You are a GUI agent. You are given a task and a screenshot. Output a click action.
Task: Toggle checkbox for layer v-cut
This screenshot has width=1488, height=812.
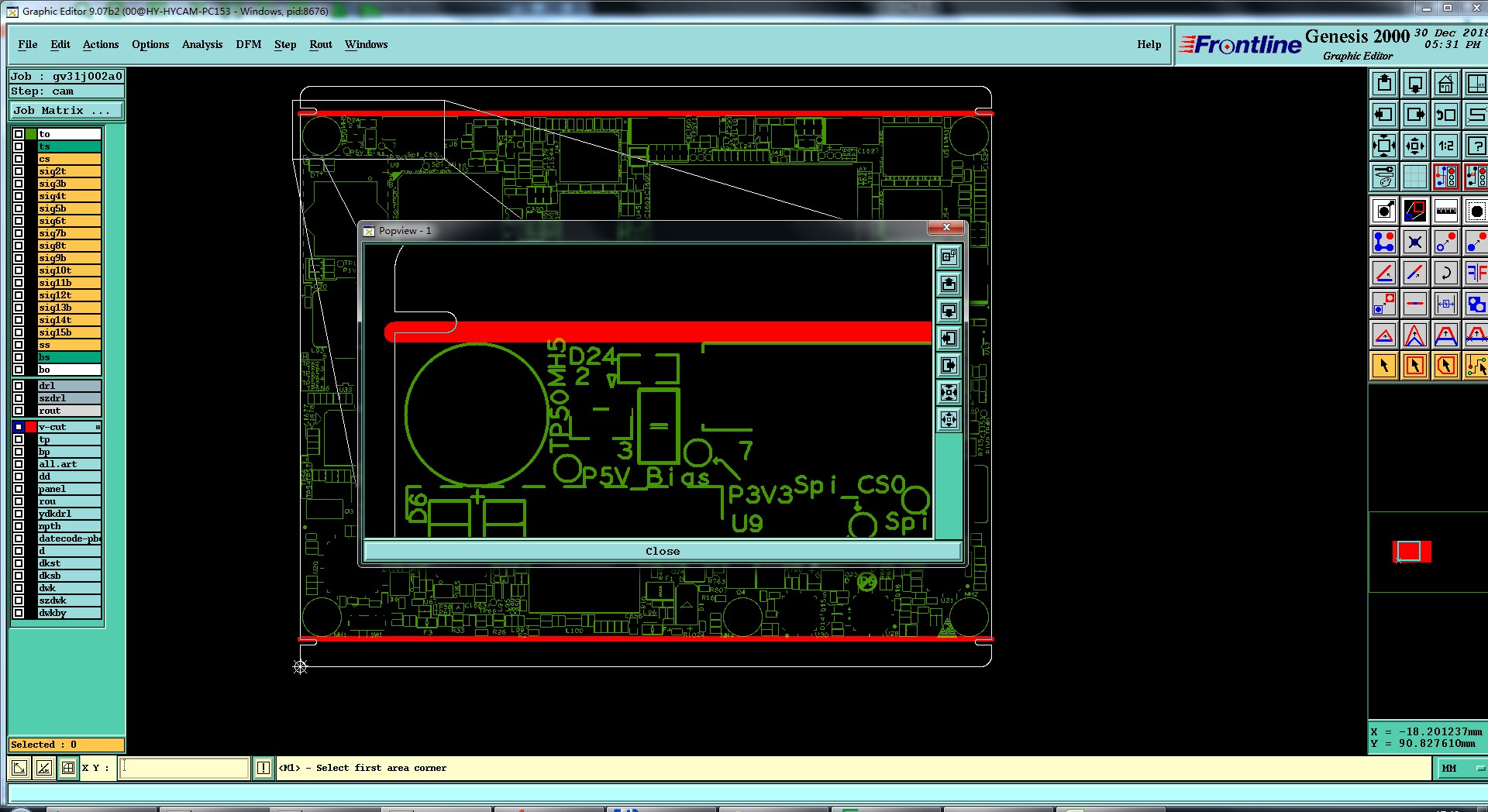[19, 427]
